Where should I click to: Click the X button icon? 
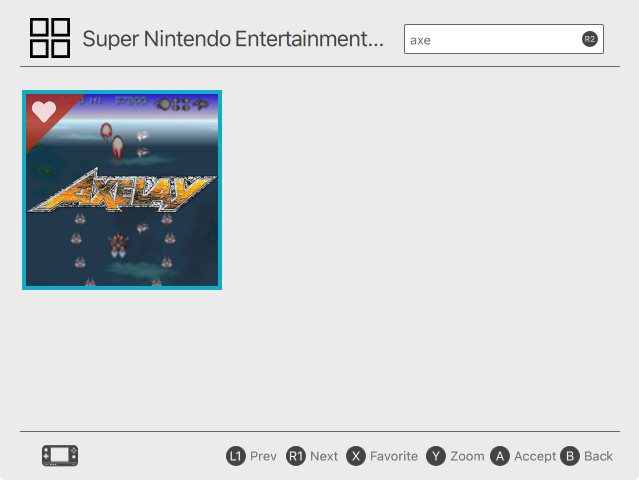click(356, 456)
